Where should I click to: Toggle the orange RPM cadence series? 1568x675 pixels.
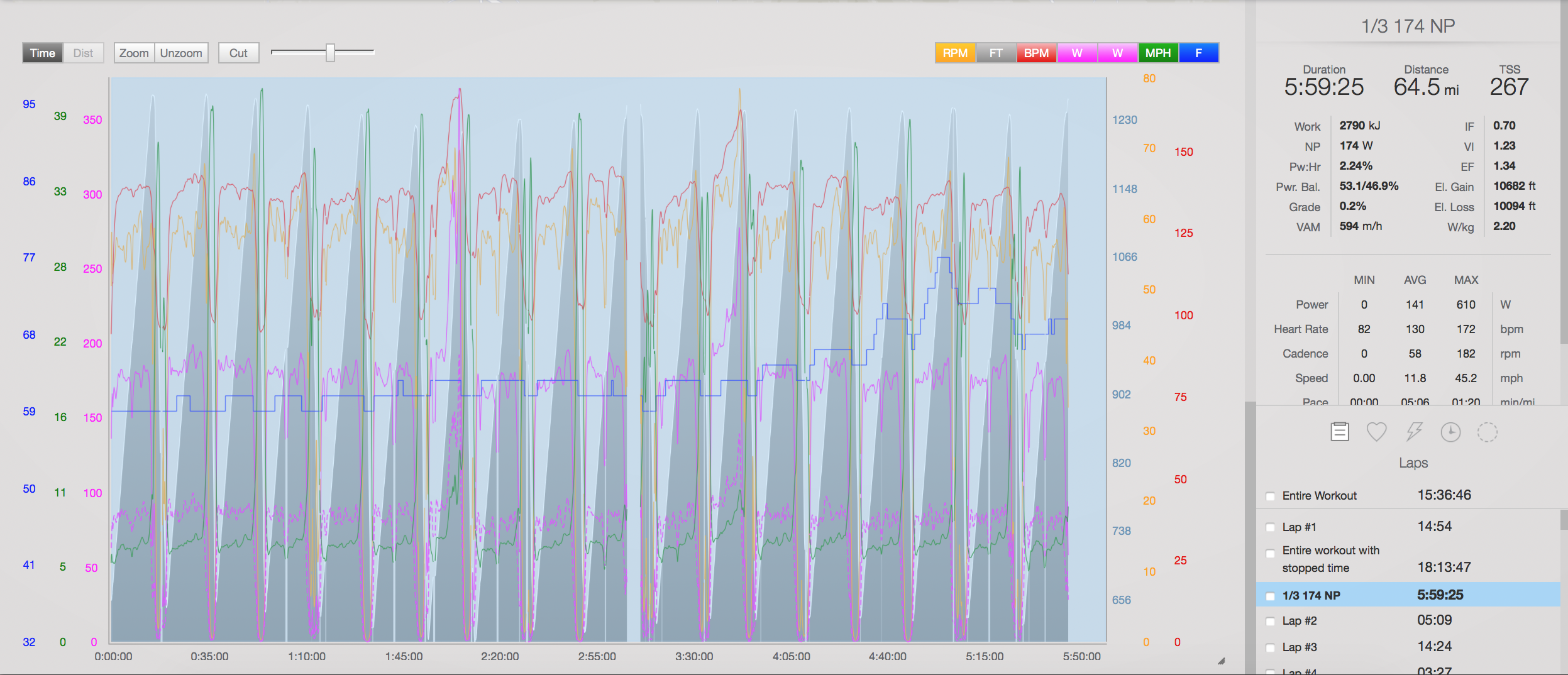[x=955, y=53]
